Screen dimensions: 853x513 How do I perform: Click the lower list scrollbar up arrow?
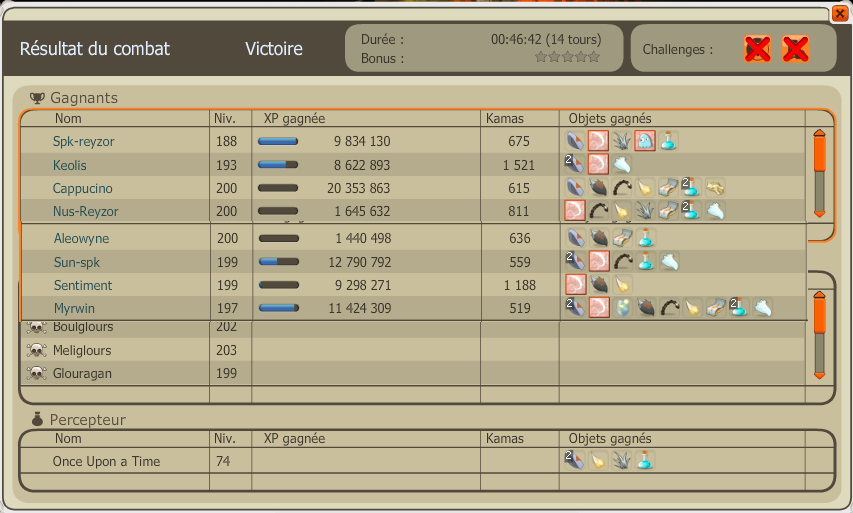[x=819, y=295]
